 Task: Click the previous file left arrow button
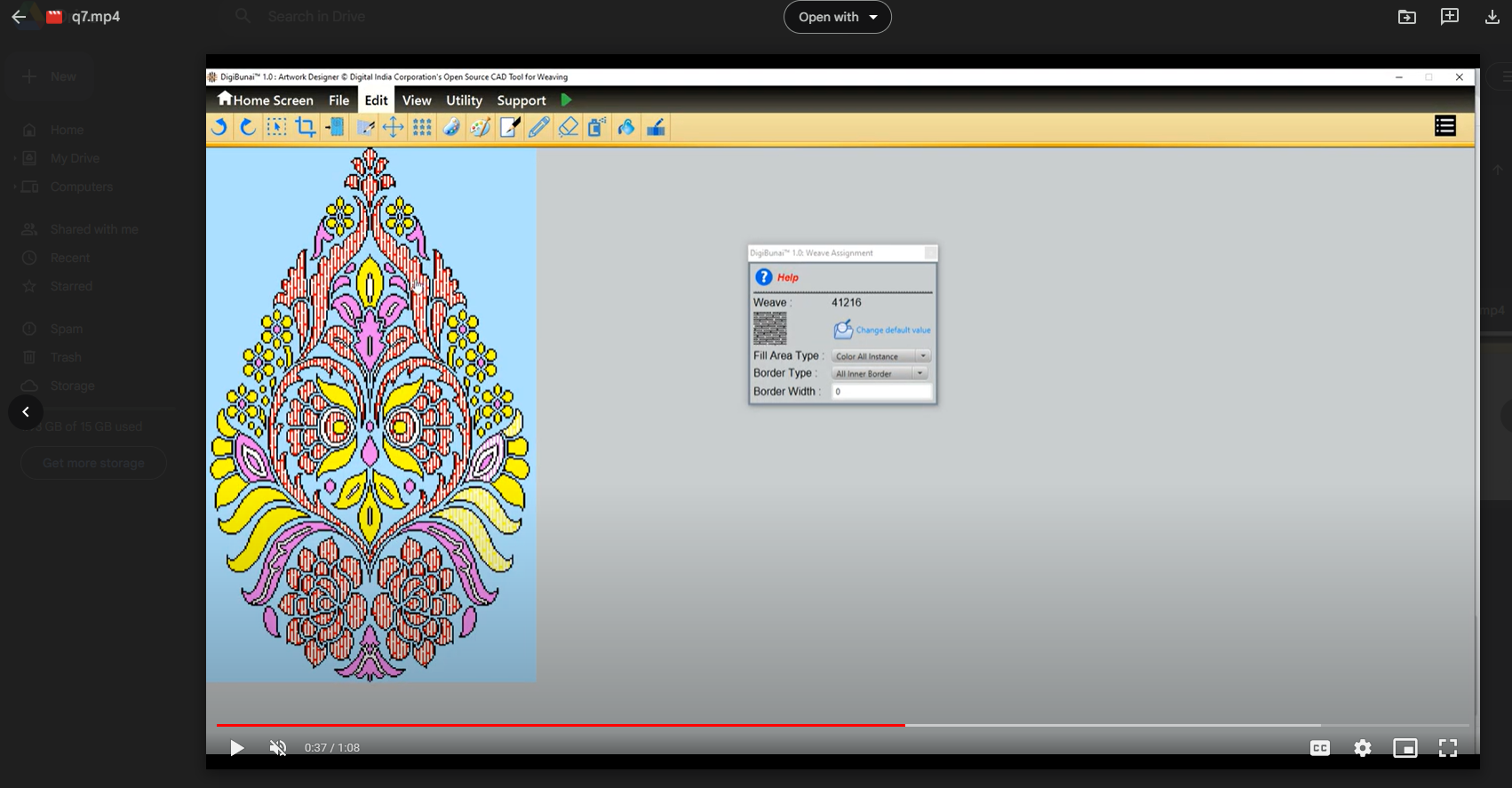26,412
